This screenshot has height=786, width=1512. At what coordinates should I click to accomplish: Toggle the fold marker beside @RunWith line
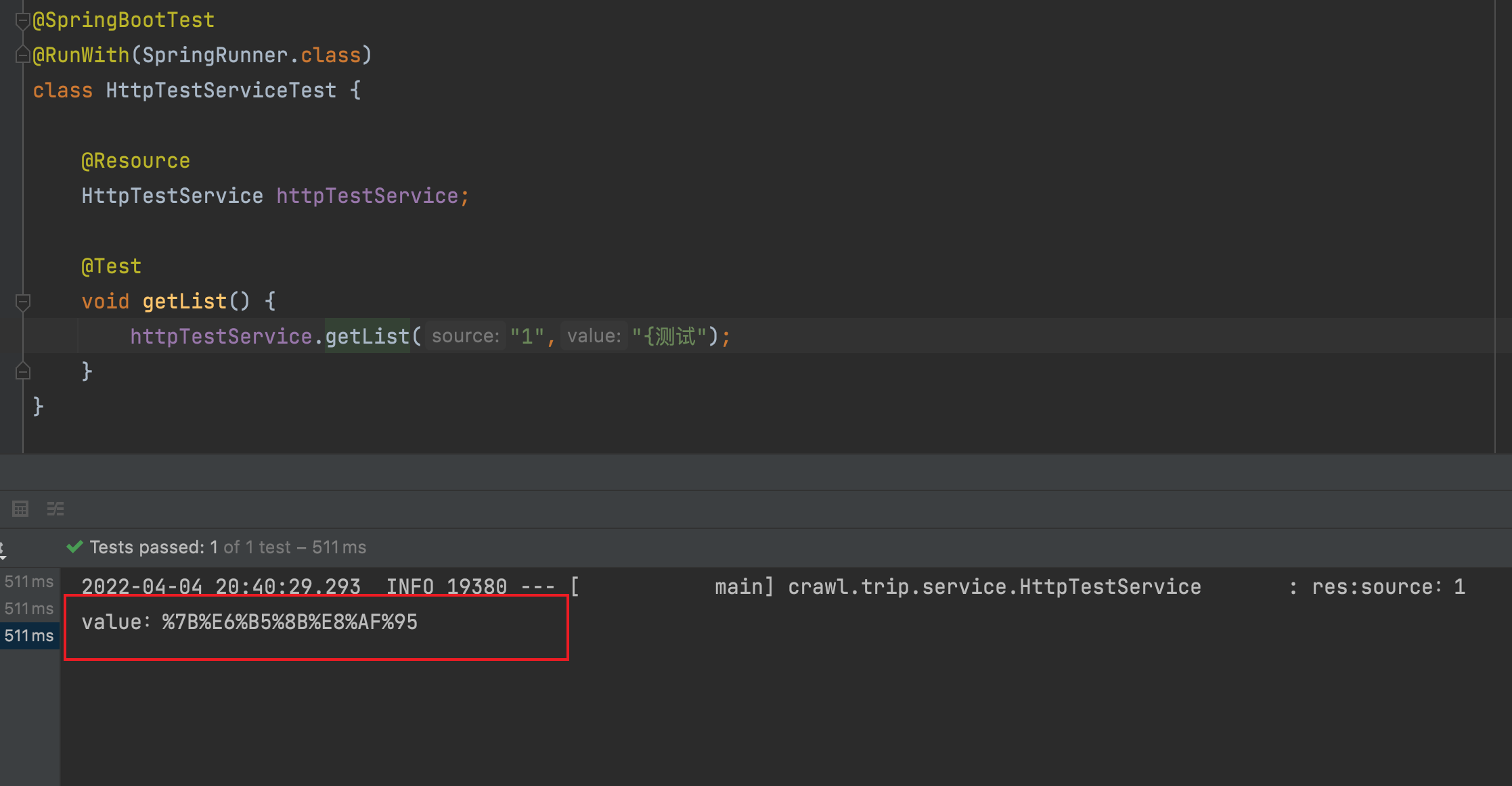pyautogui.click(x=22, y=55)
